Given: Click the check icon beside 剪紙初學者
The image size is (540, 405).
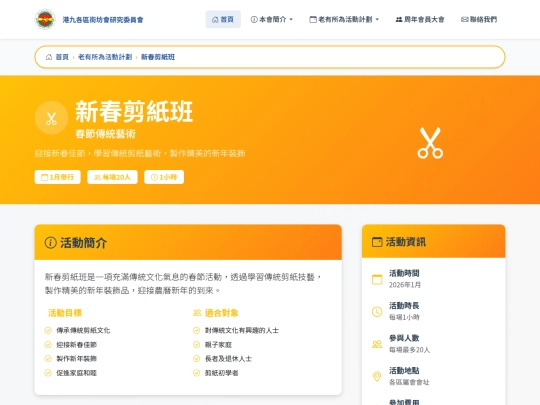Looking at the screenshot, I should tap(196, 373).
